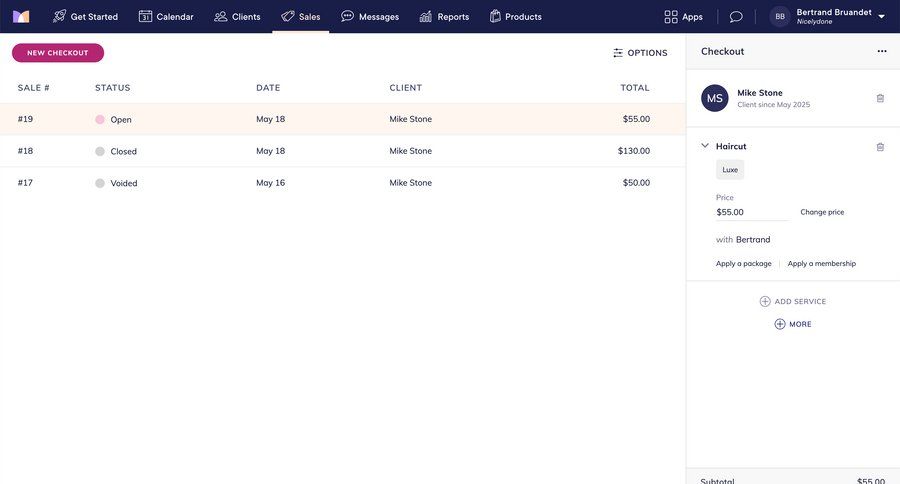900x484 pixels.
Task: Start a New Checkout
Action: coord(58,53)
